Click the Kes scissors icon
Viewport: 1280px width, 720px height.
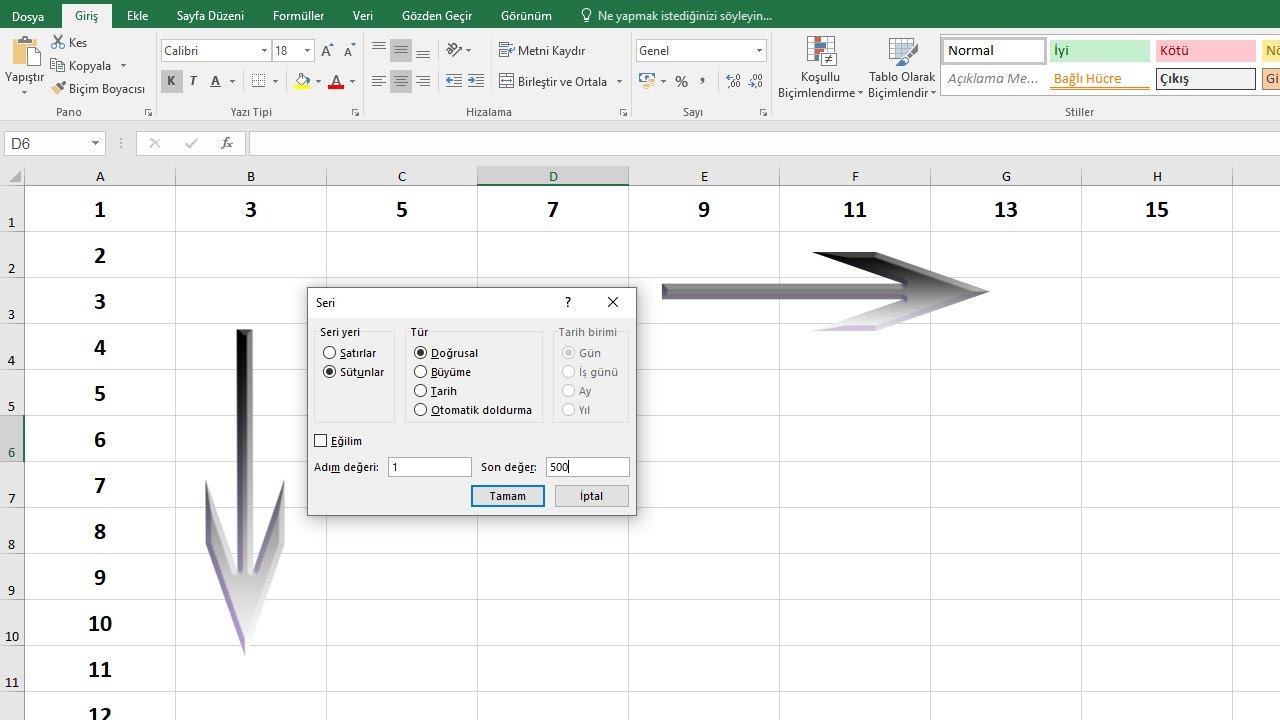pyautogui.click(x=58, y=43)
